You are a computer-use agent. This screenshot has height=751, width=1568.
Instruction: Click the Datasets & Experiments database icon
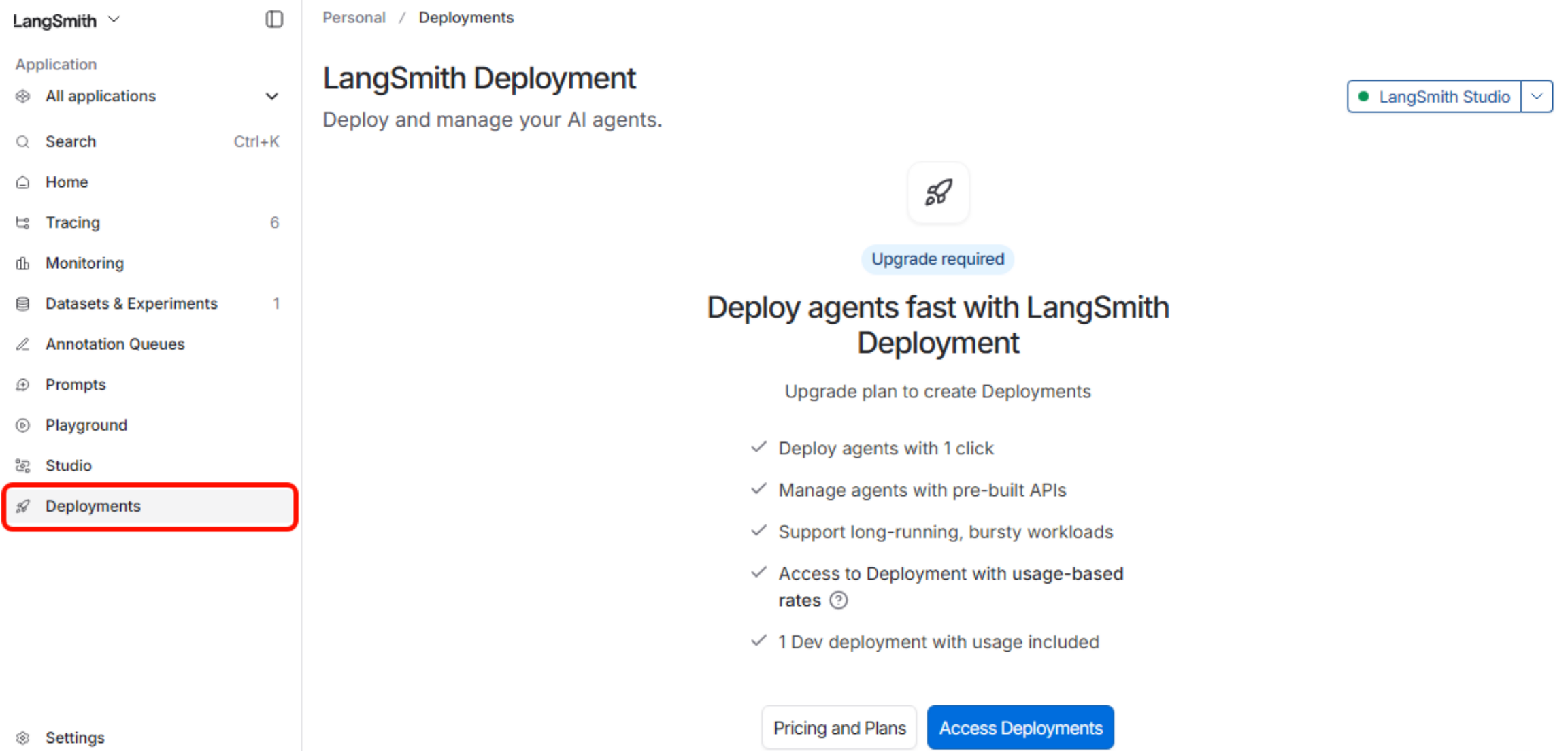coord(23,303)
